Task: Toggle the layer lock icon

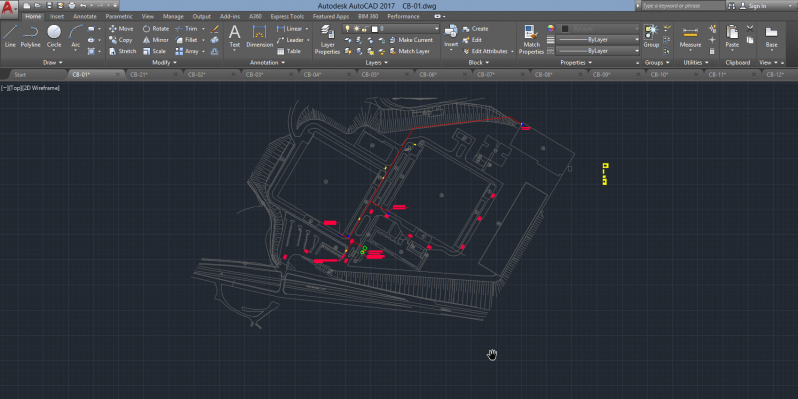Action: coord(365,29)
